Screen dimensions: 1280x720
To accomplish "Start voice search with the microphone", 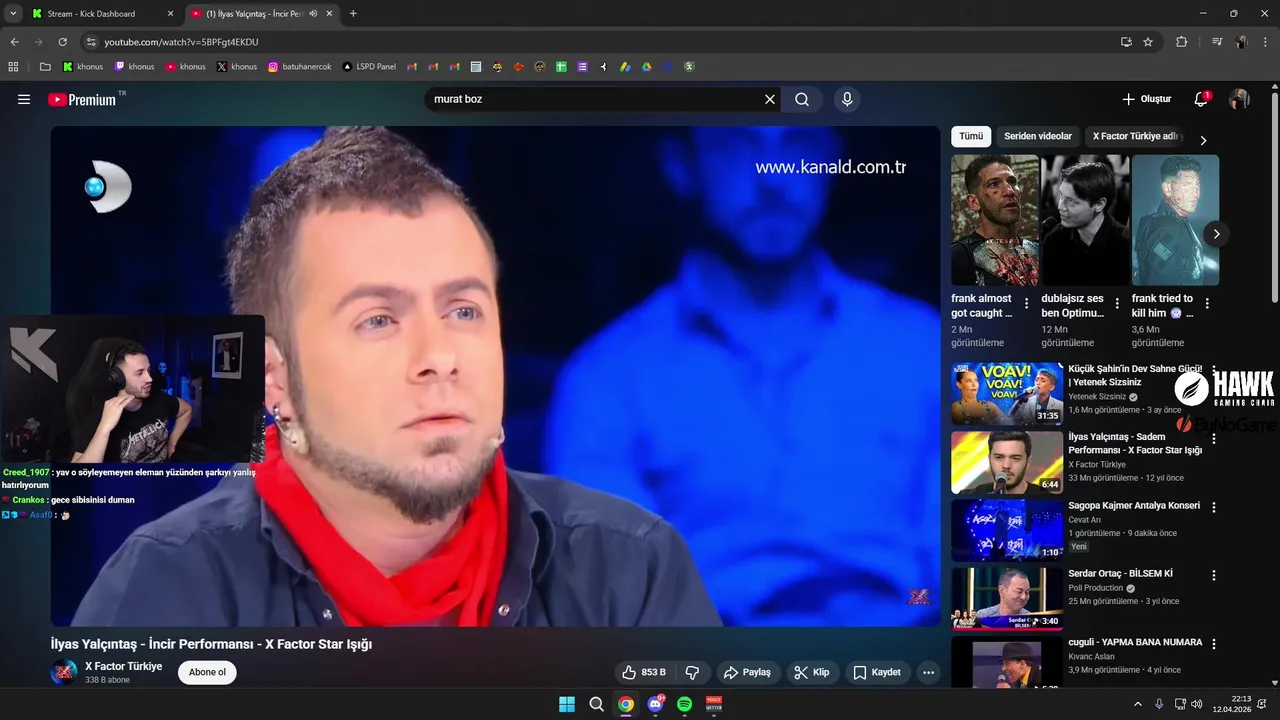I will (847, 99).
